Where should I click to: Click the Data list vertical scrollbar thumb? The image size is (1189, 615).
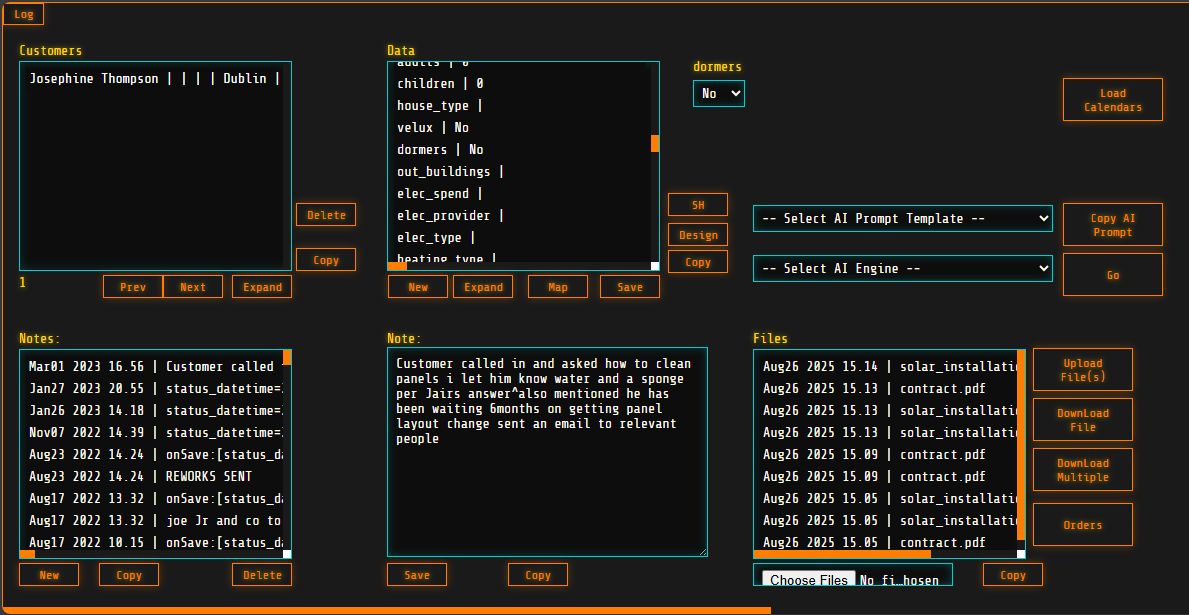[655, 143]
